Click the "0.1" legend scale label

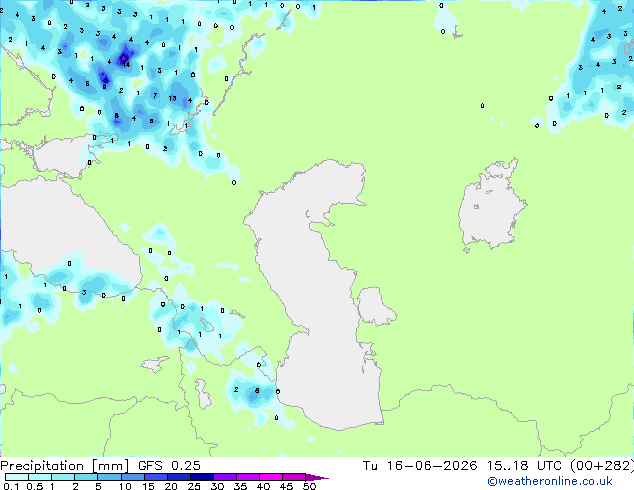coord(11,486)
